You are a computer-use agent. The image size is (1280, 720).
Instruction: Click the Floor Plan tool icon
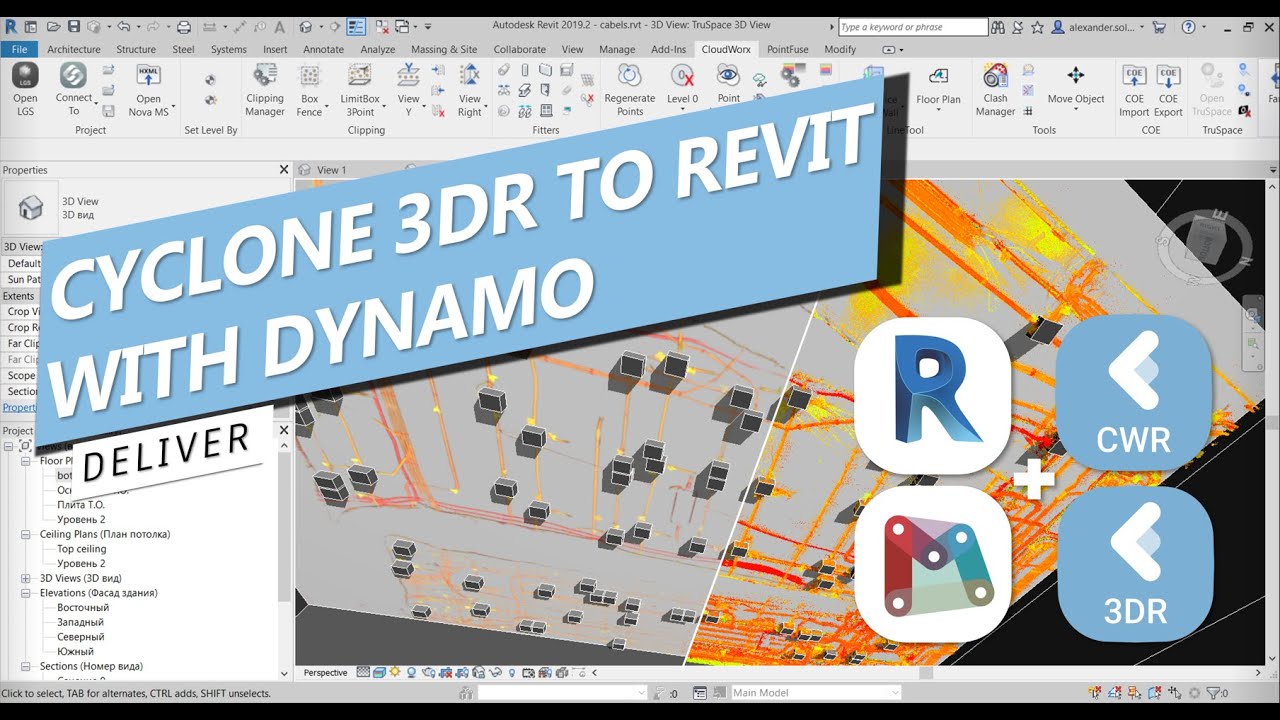click(938, 76)
